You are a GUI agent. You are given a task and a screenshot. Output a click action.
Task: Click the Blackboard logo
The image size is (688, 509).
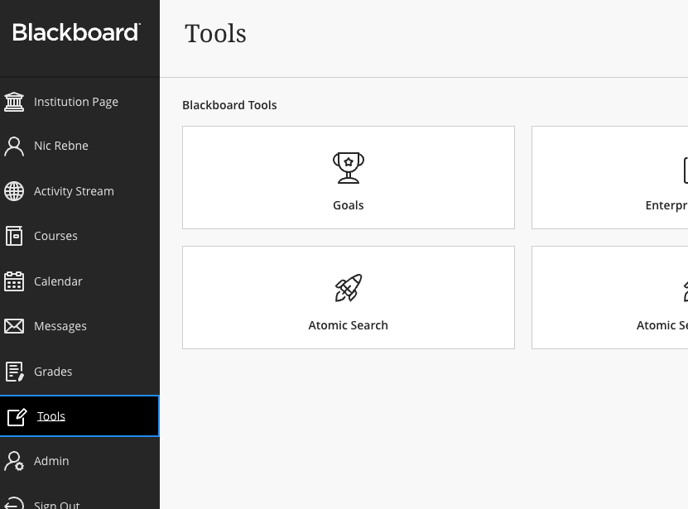pos(76,32)
